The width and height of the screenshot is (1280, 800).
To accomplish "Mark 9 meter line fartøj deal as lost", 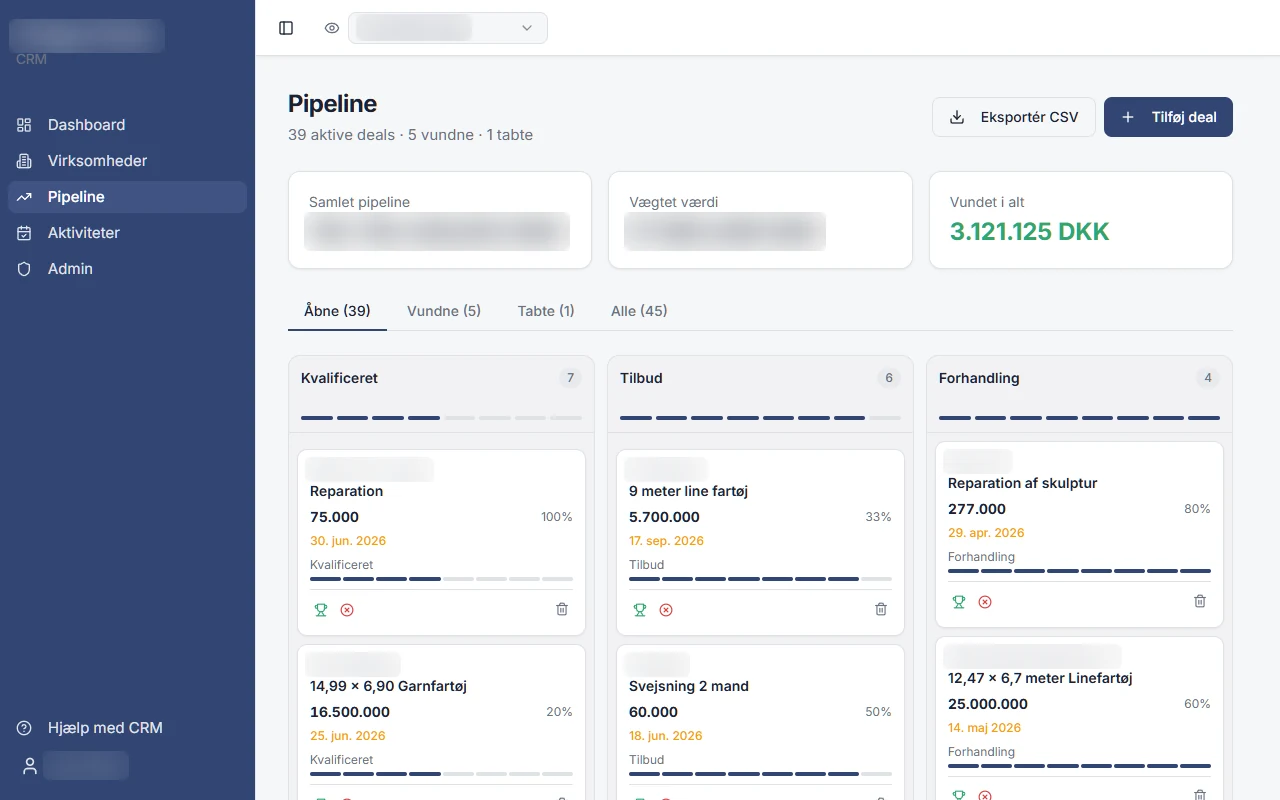I will click(666, 610).
